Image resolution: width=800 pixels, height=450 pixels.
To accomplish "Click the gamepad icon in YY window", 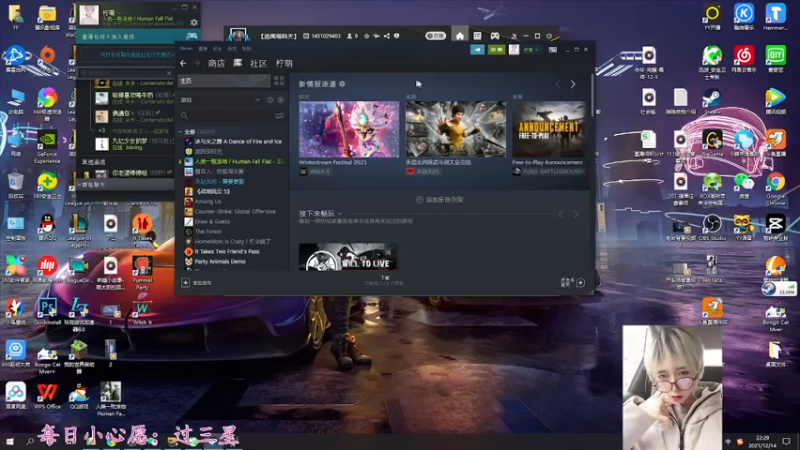I will coord(495,36).
